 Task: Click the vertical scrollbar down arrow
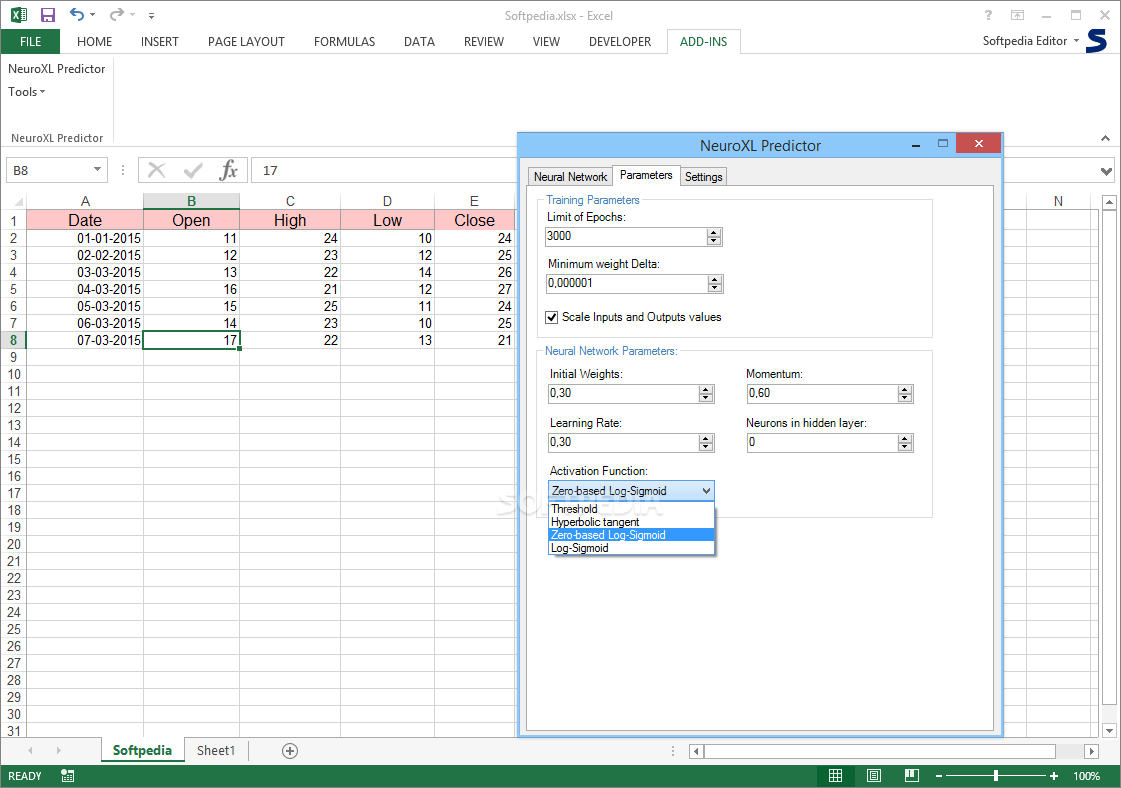tap(1109, 730)
